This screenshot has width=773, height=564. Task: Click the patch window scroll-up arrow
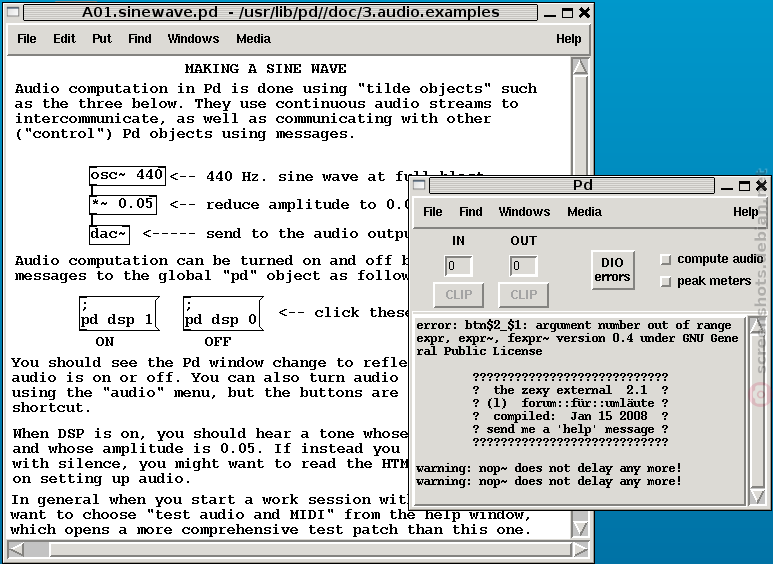pyautogui.click(x=580, y=67)
